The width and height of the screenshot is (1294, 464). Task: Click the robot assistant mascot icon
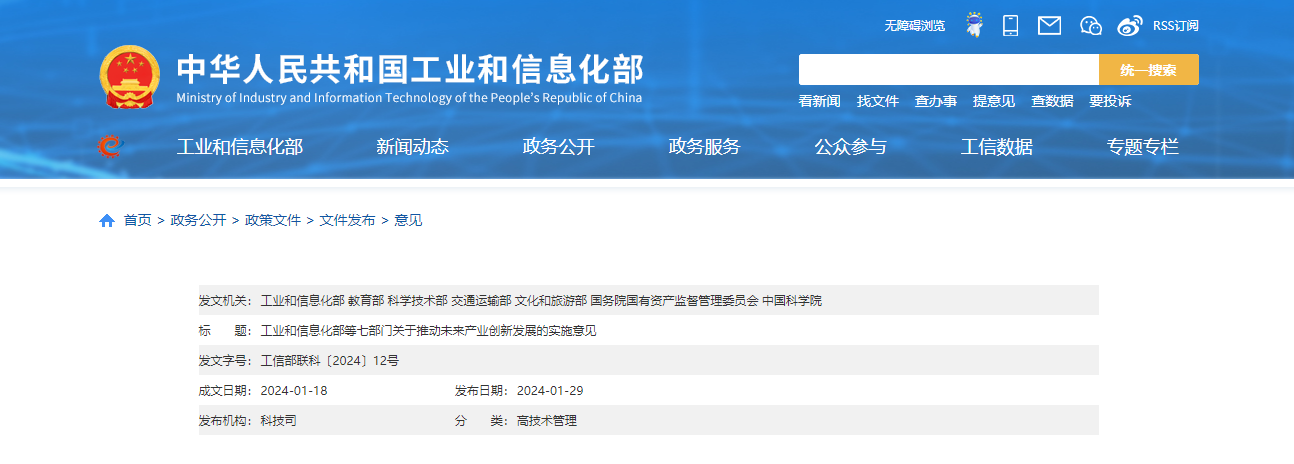pos(973,25)
